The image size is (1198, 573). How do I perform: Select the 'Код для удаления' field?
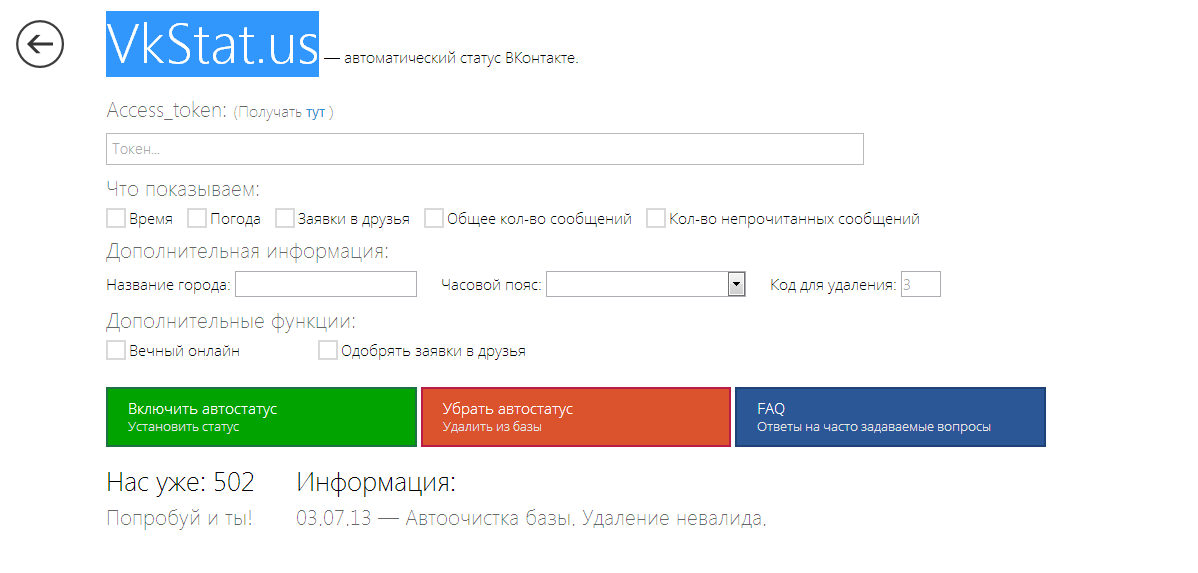tap(920, 285)
